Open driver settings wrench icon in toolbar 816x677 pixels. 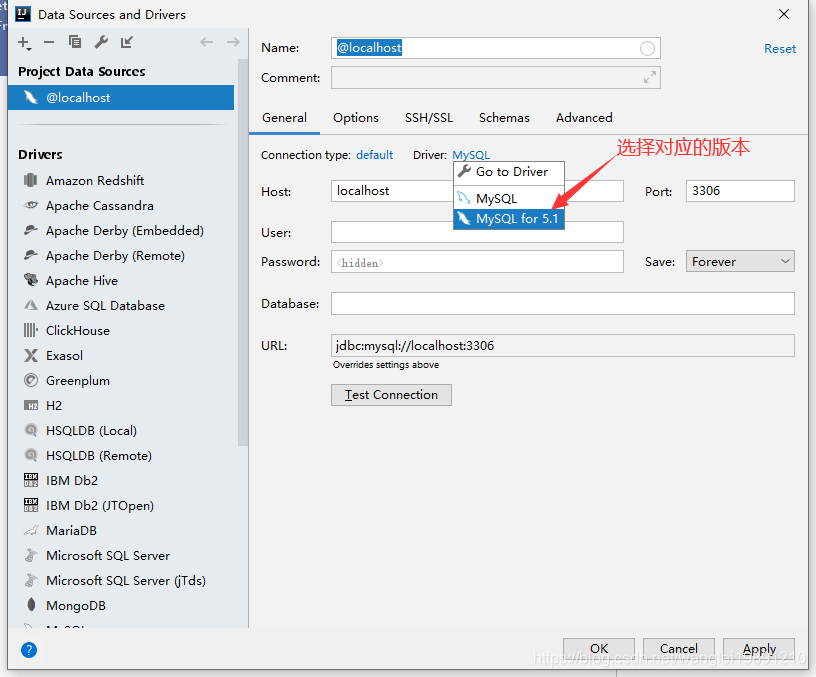coord(101,42)
